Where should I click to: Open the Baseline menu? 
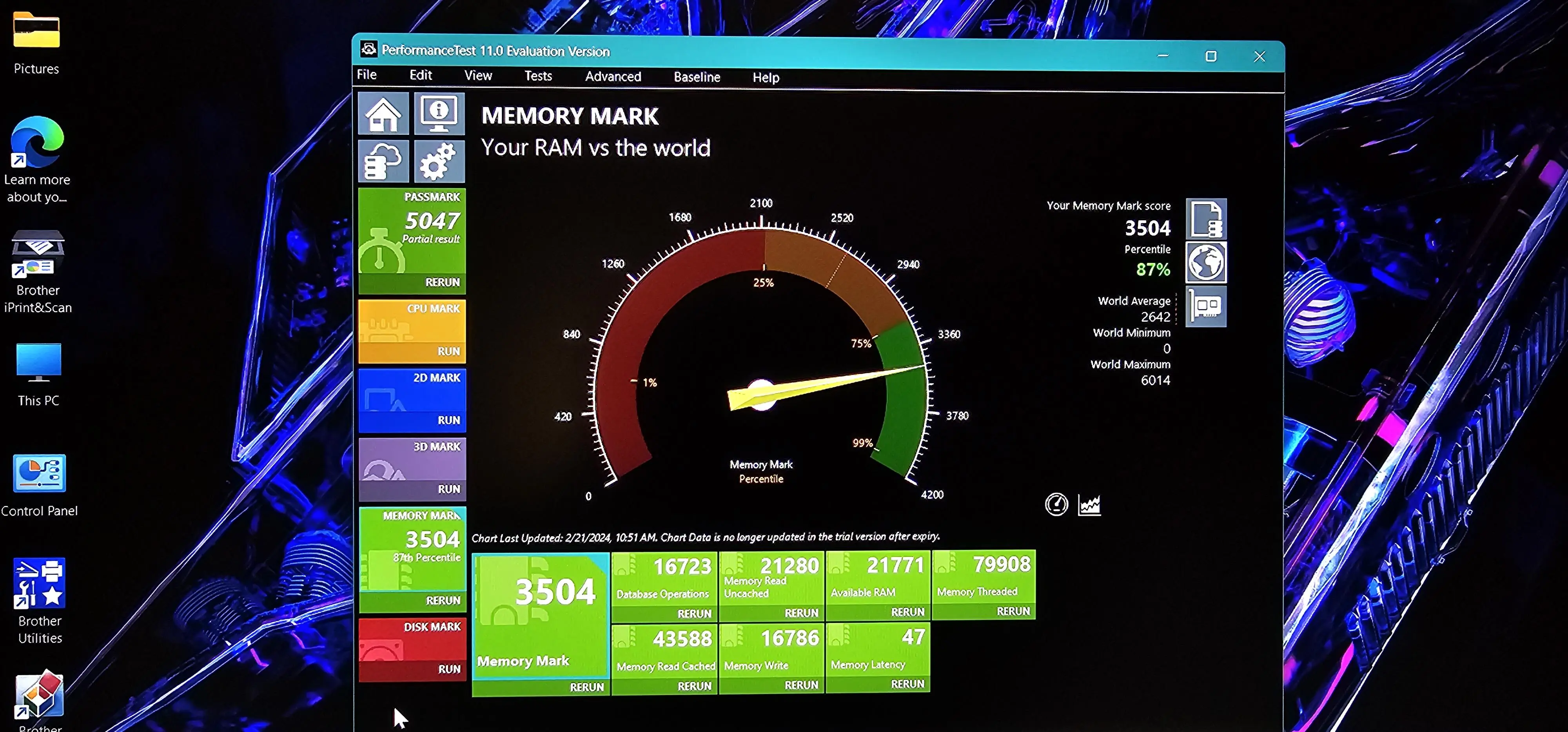(696, 77)
